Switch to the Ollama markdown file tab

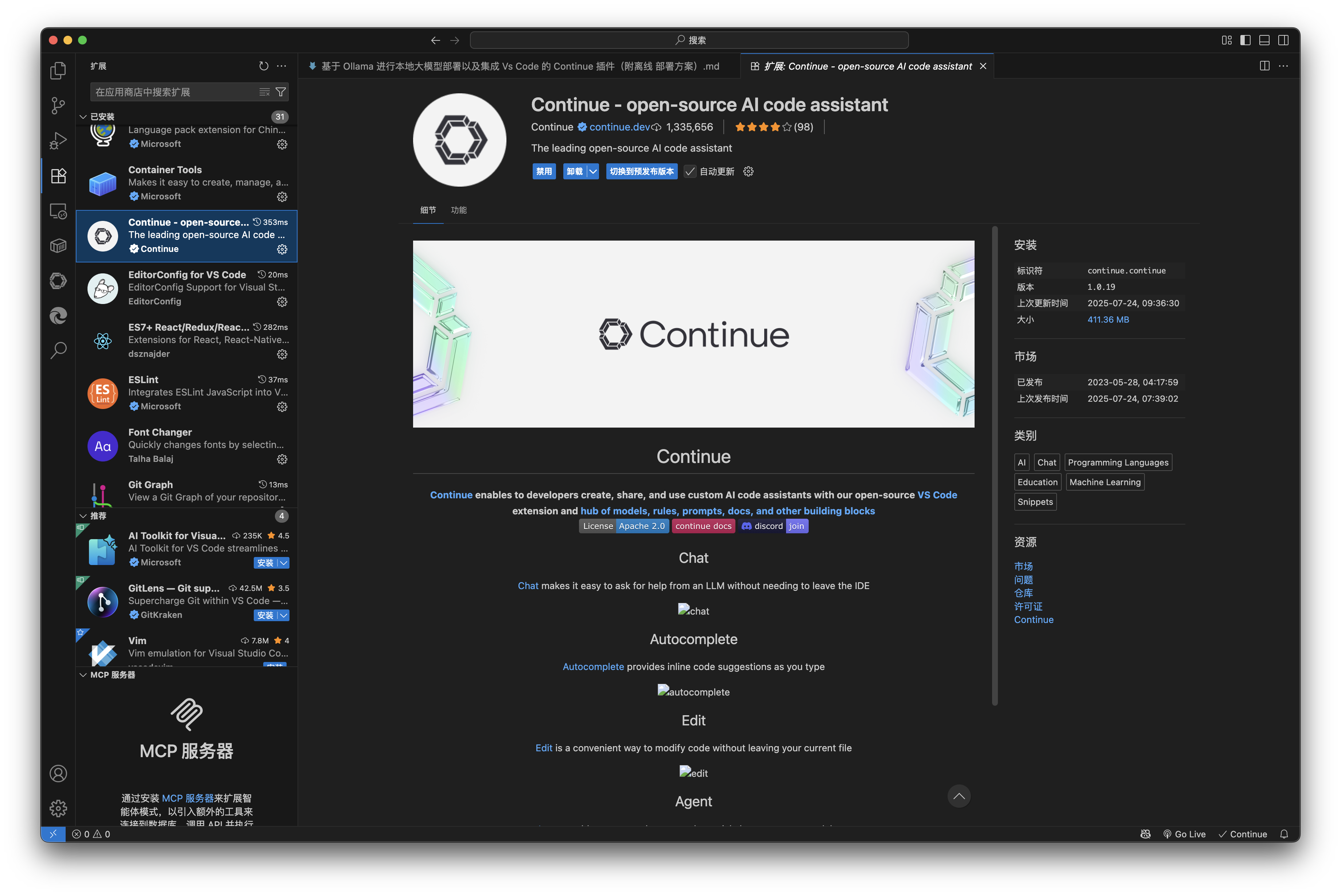coord(519,66)
